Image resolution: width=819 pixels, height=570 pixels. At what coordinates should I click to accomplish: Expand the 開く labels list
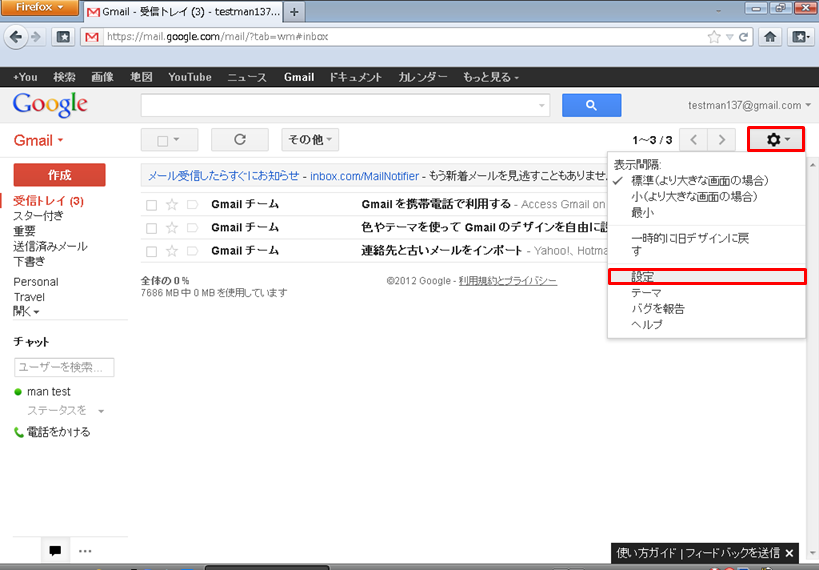[x=26, y=311]
